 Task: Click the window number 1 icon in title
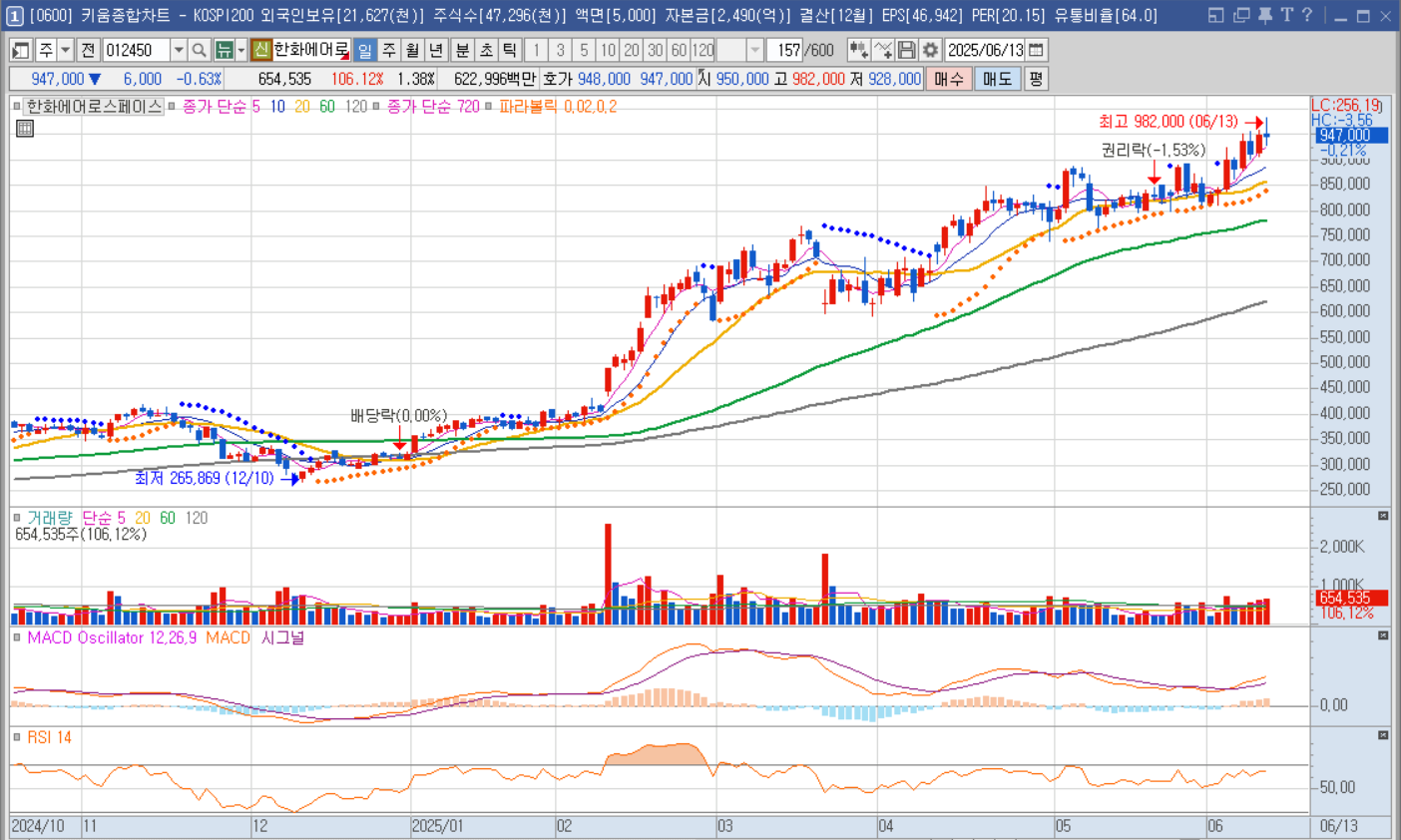pyautogui.click(x=15, y=16)
